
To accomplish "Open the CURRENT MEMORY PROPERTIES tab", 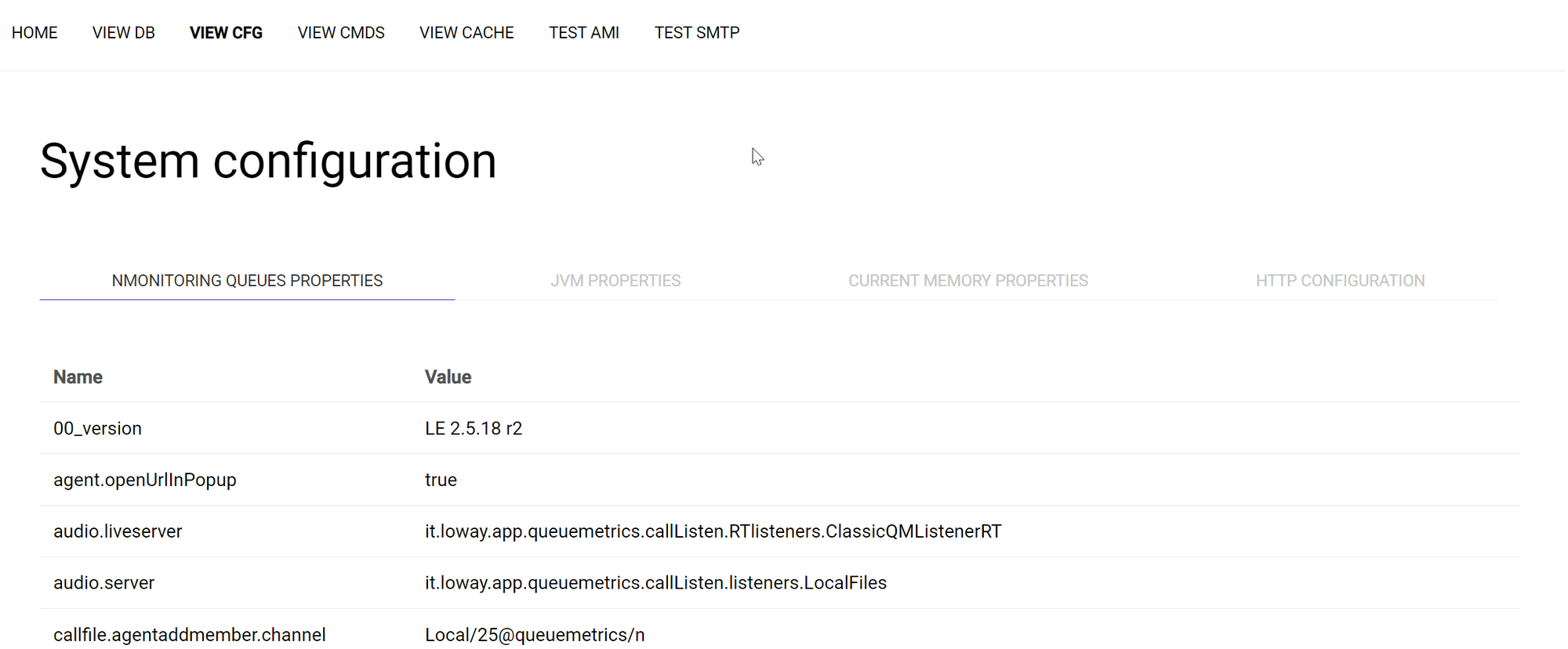I will click(968, 281).
